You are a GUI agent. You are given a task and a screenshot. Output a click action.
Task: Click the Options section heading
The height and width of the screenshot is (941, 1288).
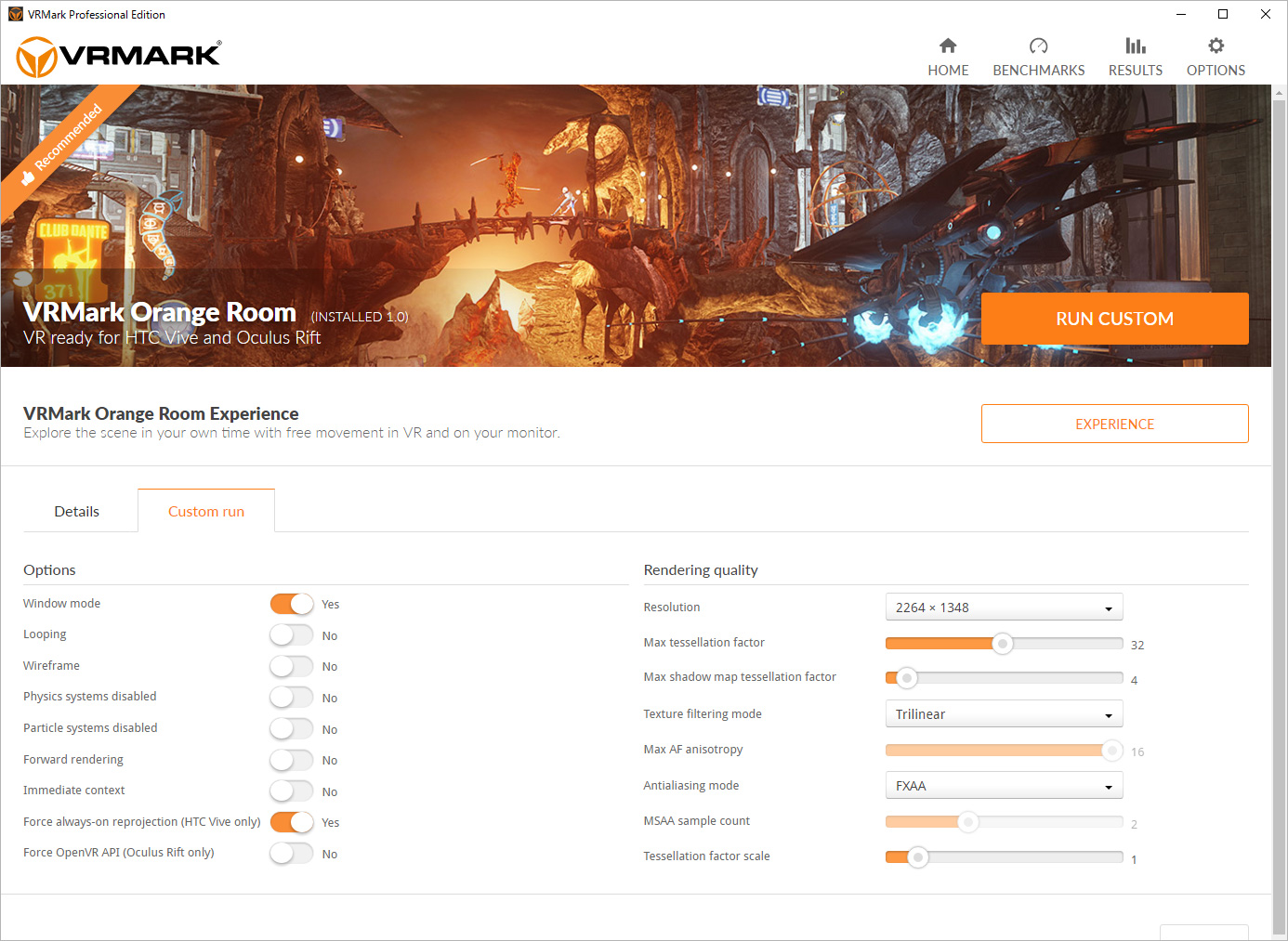(x=49, y=569)
